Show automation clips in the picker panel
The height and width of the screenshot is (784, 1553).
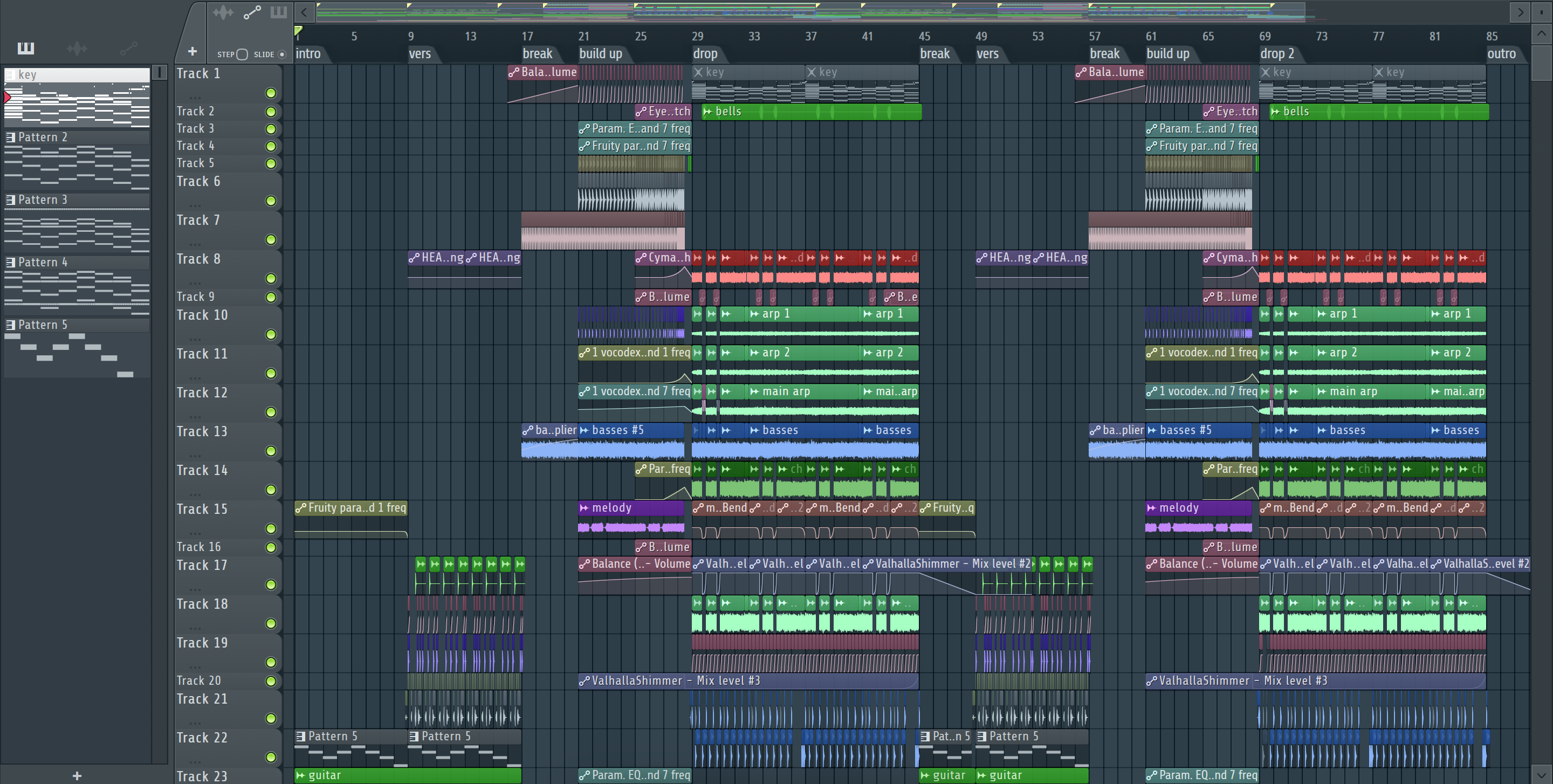pos(128,48)
